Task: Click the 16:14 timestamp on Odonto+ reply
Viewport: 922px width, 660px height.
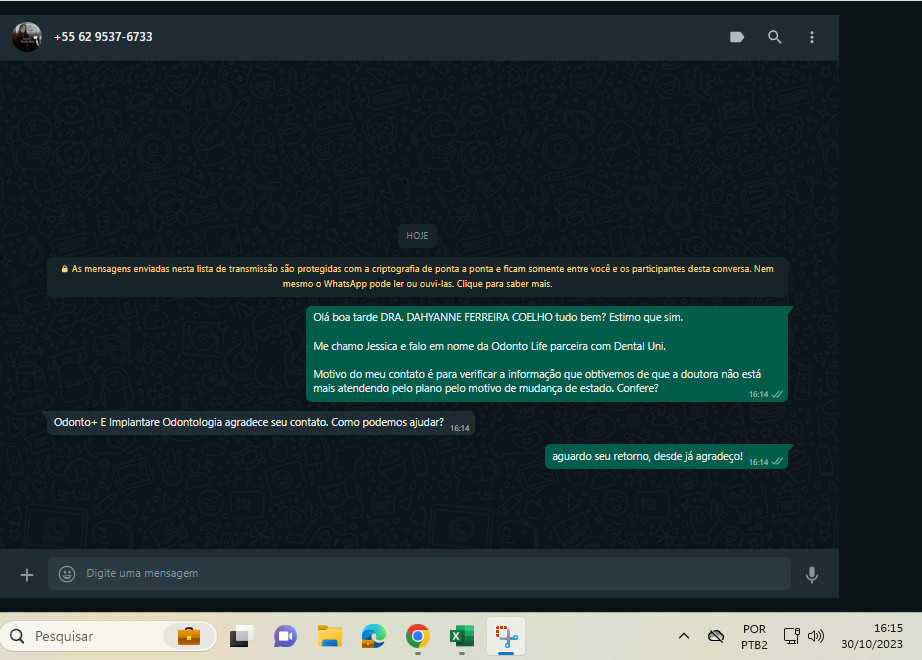Action: pos(460,428)
